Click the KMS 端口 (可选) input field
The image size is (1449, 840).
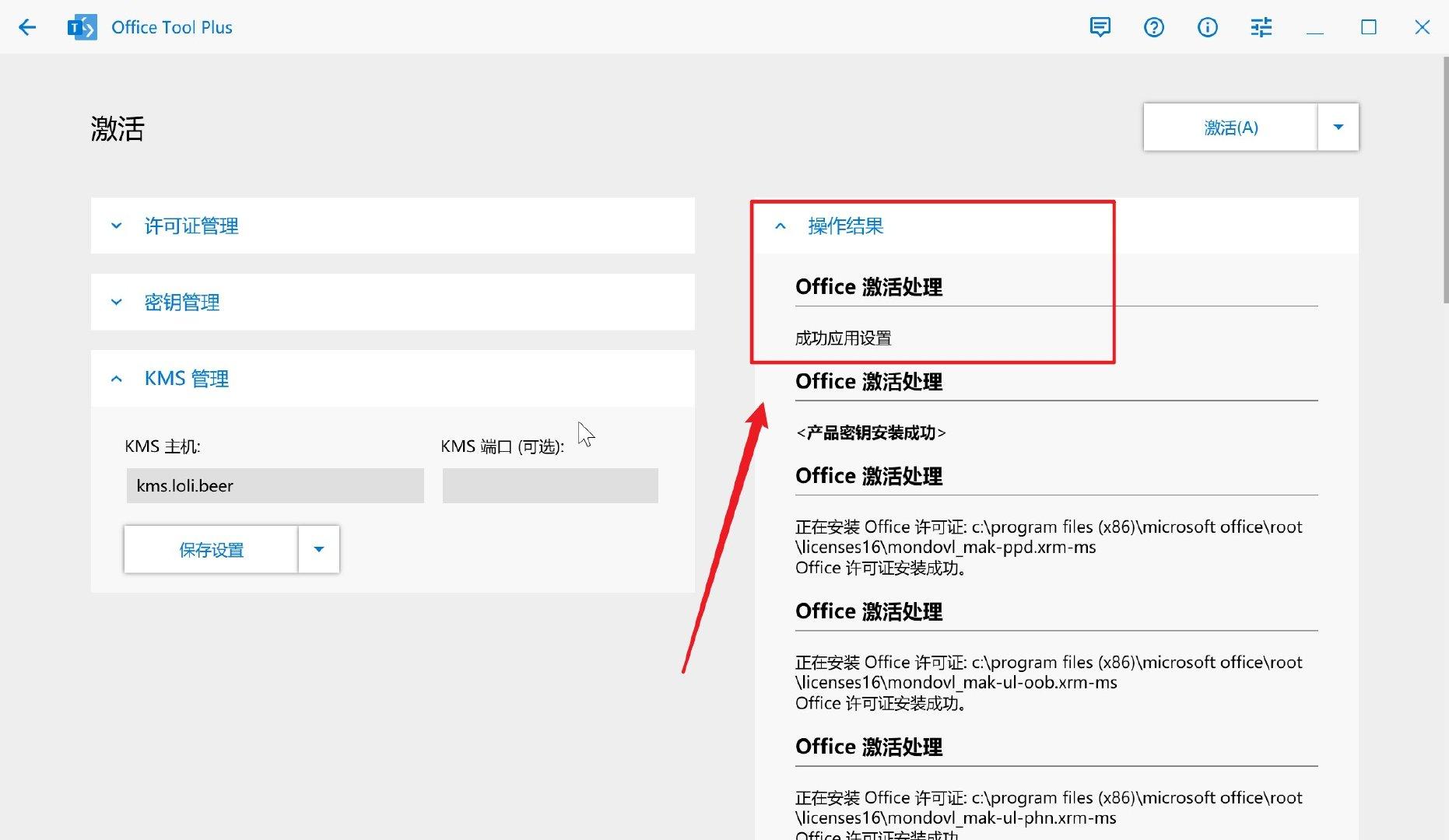click(550, 485)
